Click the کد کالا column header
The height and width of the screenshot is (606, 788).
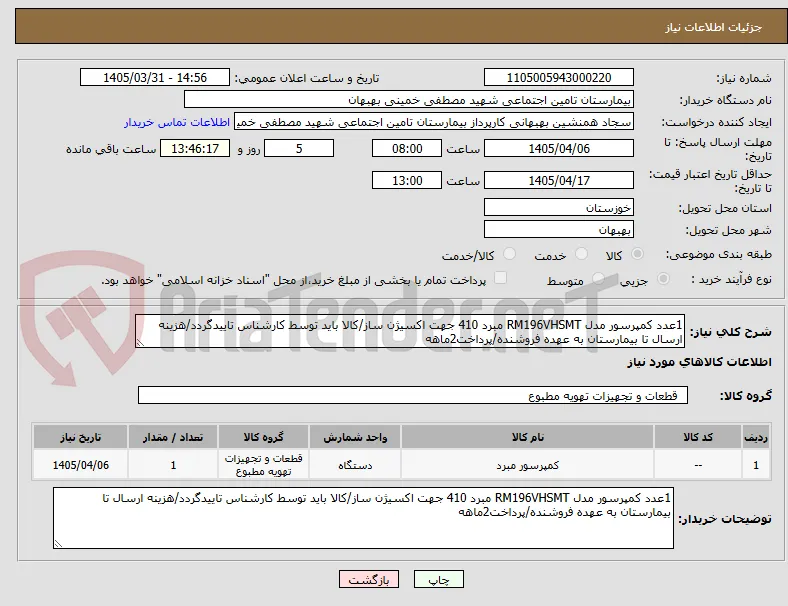[698, 437]
